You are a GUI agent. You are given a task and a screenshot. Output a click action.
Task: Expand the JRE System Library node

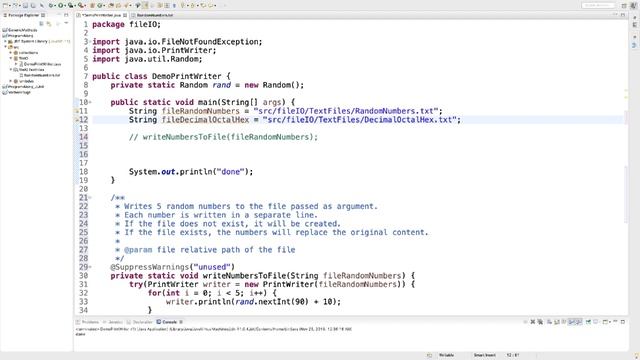tap(5, 41)
